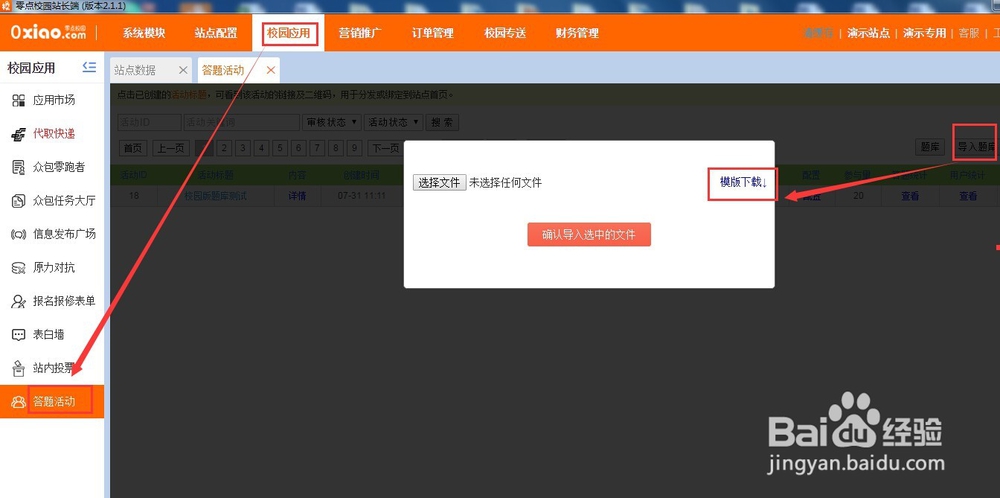This screenshot has height=498, width=1000.
Task: Click the 搜索 button
Action: click(442, 122)
